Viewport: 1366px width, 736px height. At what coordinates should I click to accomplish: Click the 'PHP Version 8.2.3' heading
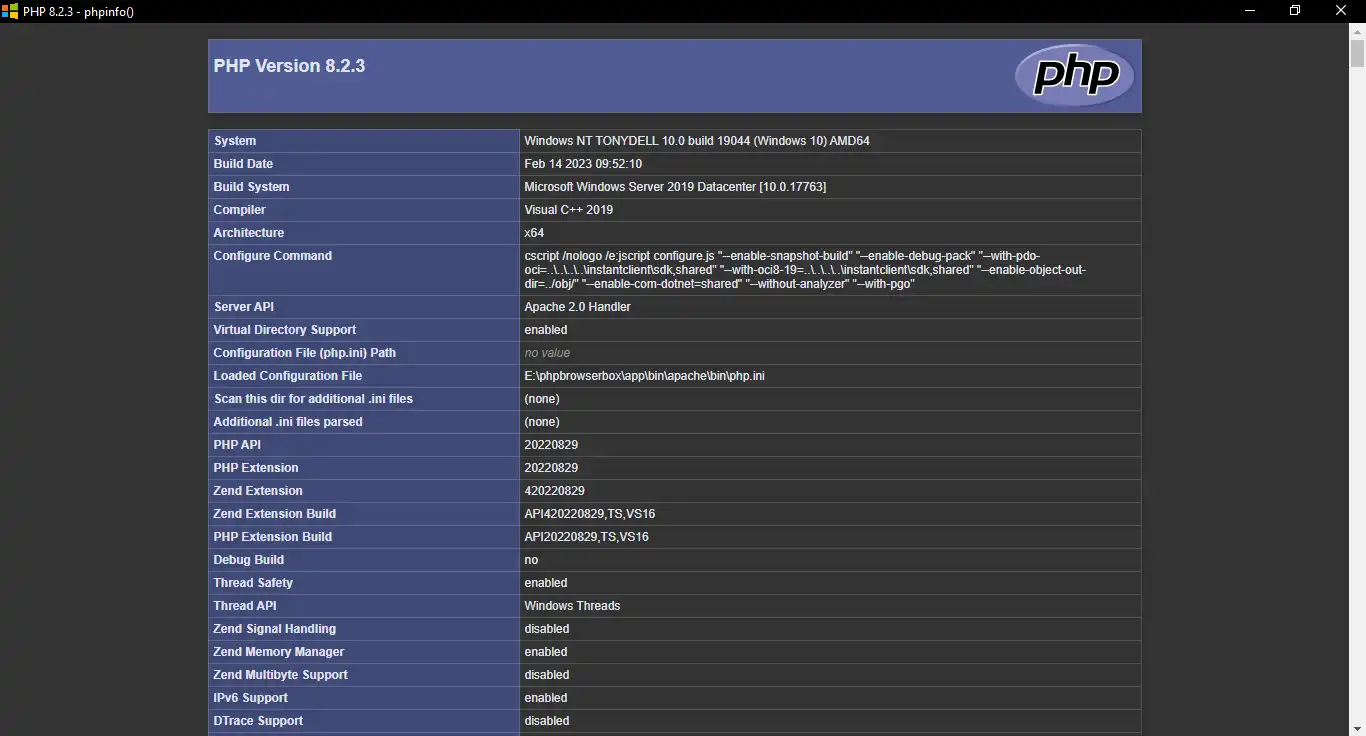coord(289,66)
